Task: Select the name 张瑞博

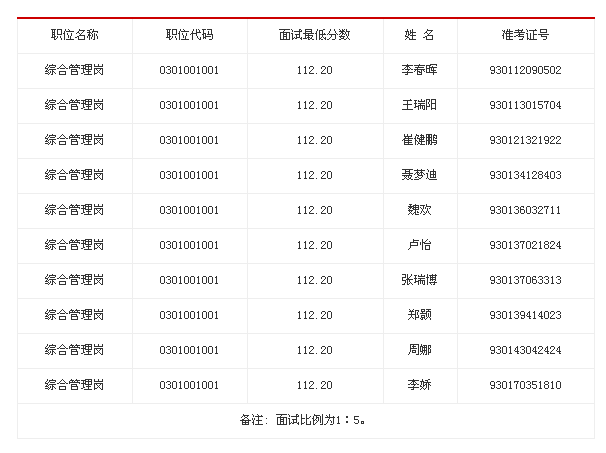Action: 419,280
